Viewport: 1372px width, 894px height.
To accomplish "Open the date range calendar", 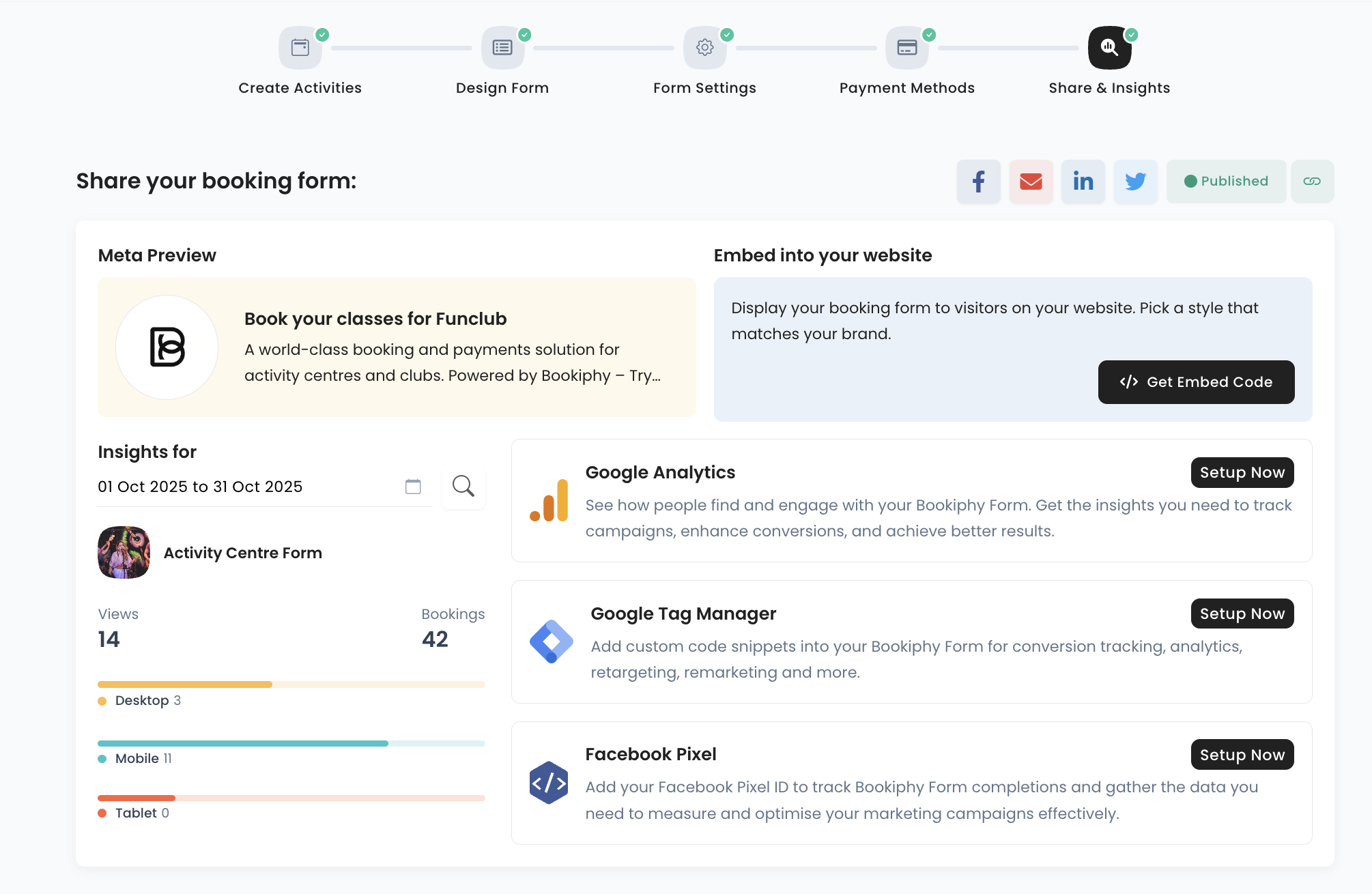I will (413, 487).
